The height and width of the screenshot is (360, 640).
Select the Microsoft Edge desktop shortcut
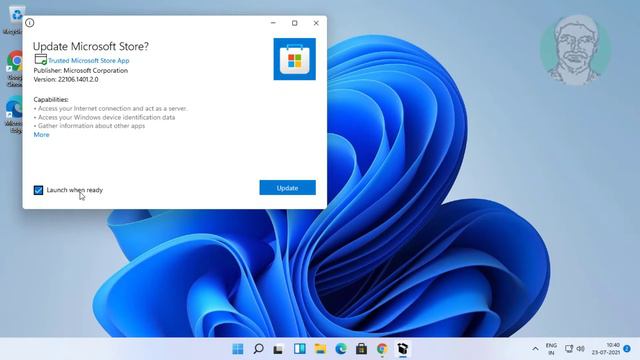[15, 114]
